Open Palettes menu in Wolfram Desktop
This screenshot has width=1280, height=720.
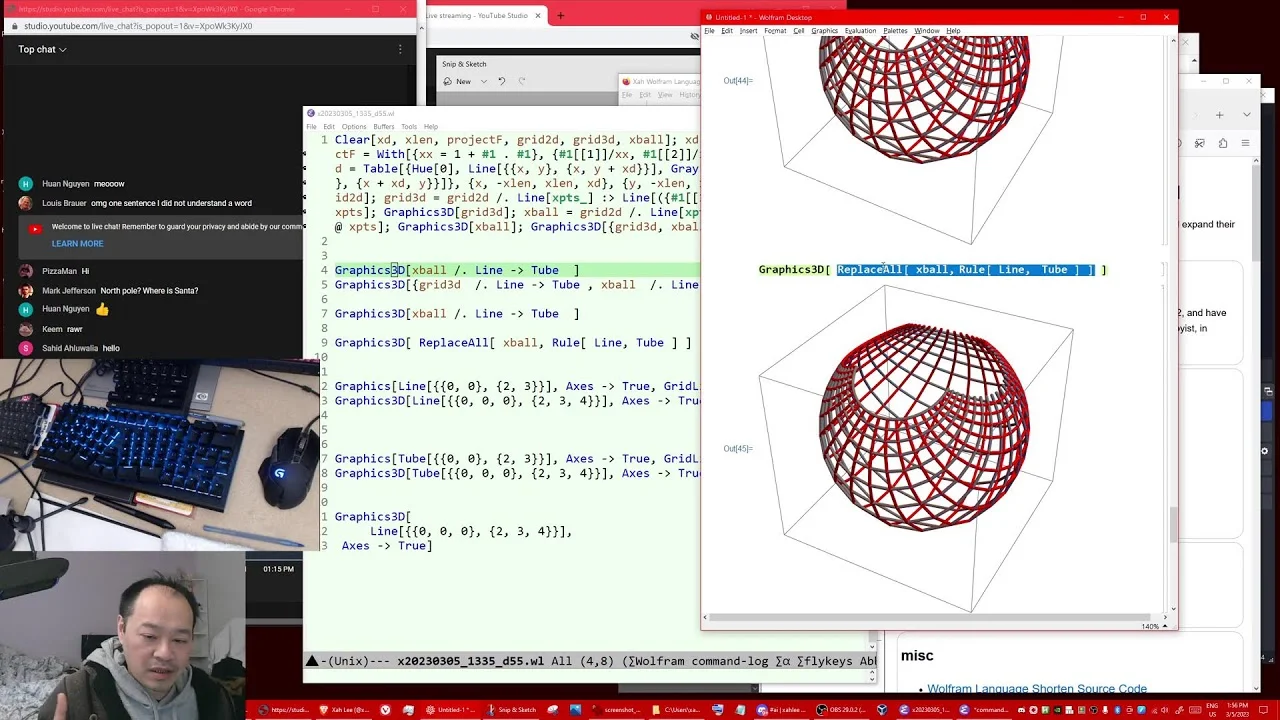coord(895,31)
